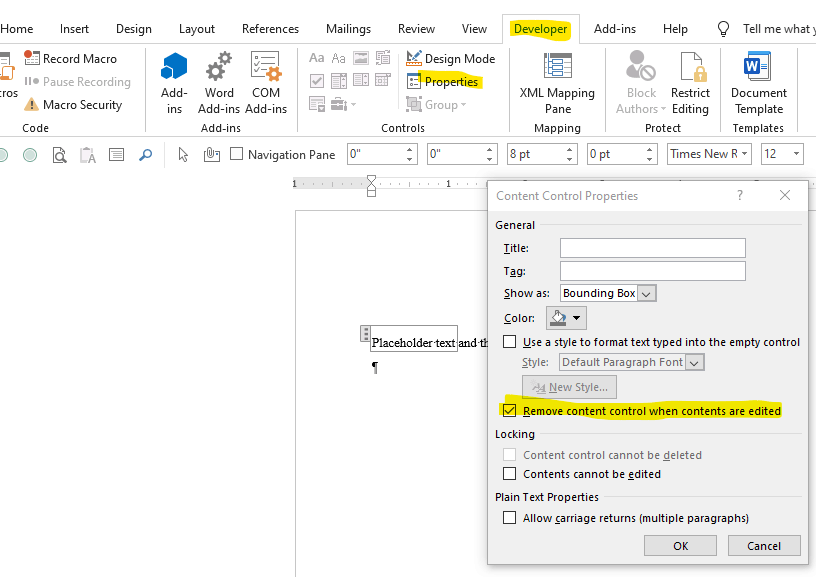Switch to the Help tab
The width and height of the screenshot is (816, 577).
tap(675, 29)
